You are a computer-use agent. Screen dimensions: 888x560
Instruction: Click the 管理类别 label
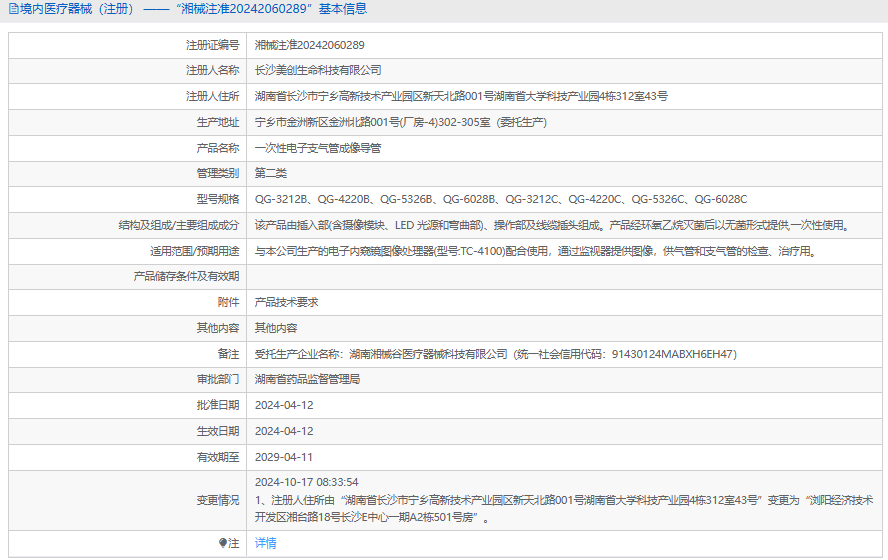pos(218,173)
